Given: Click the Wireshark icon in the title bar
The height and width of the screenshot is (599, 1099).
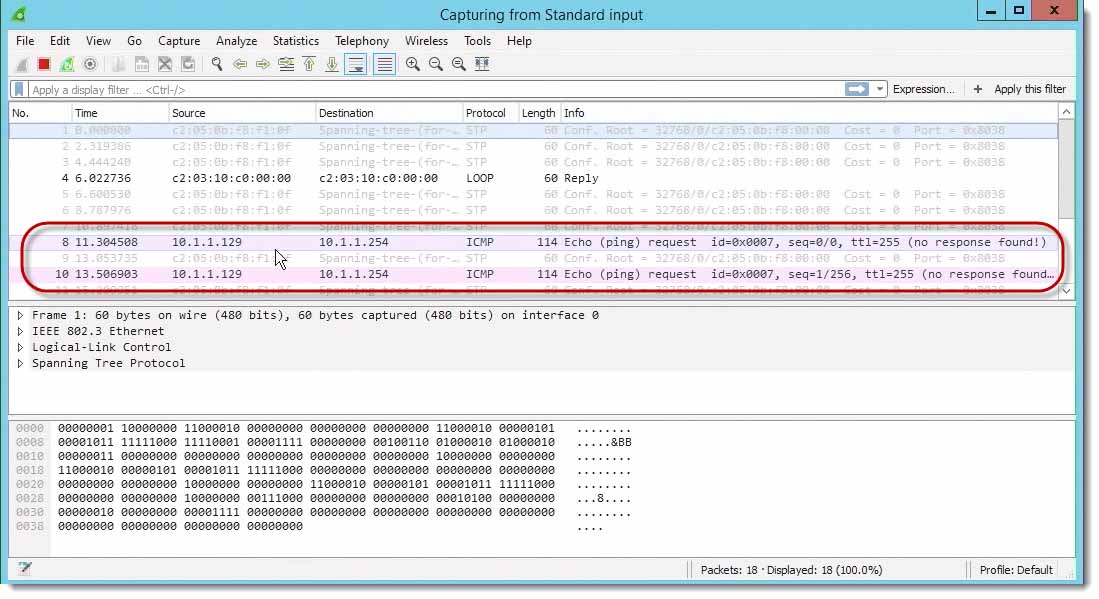Looking at the screenshot, I should point(19,14).
